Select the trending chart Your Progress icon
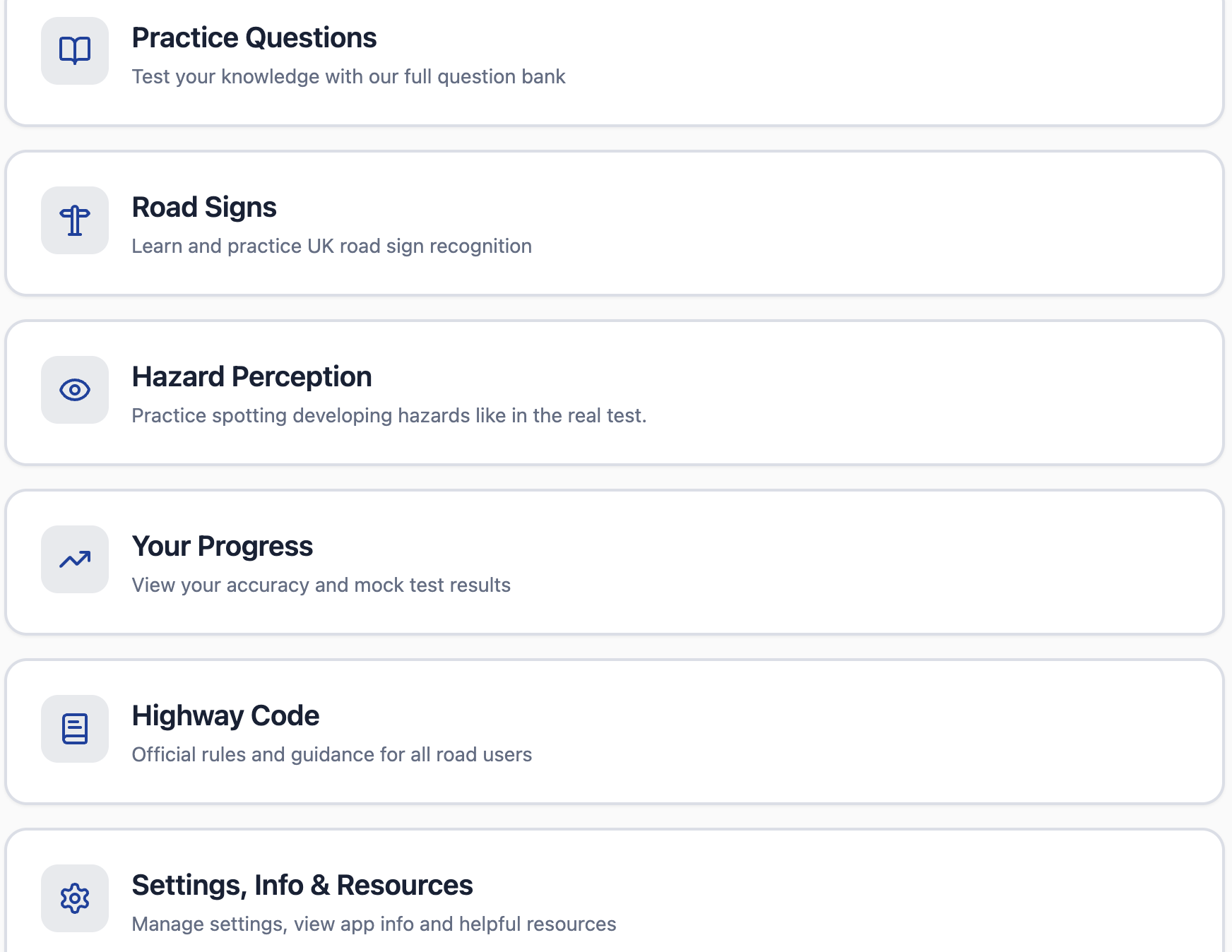 (74, 559)
